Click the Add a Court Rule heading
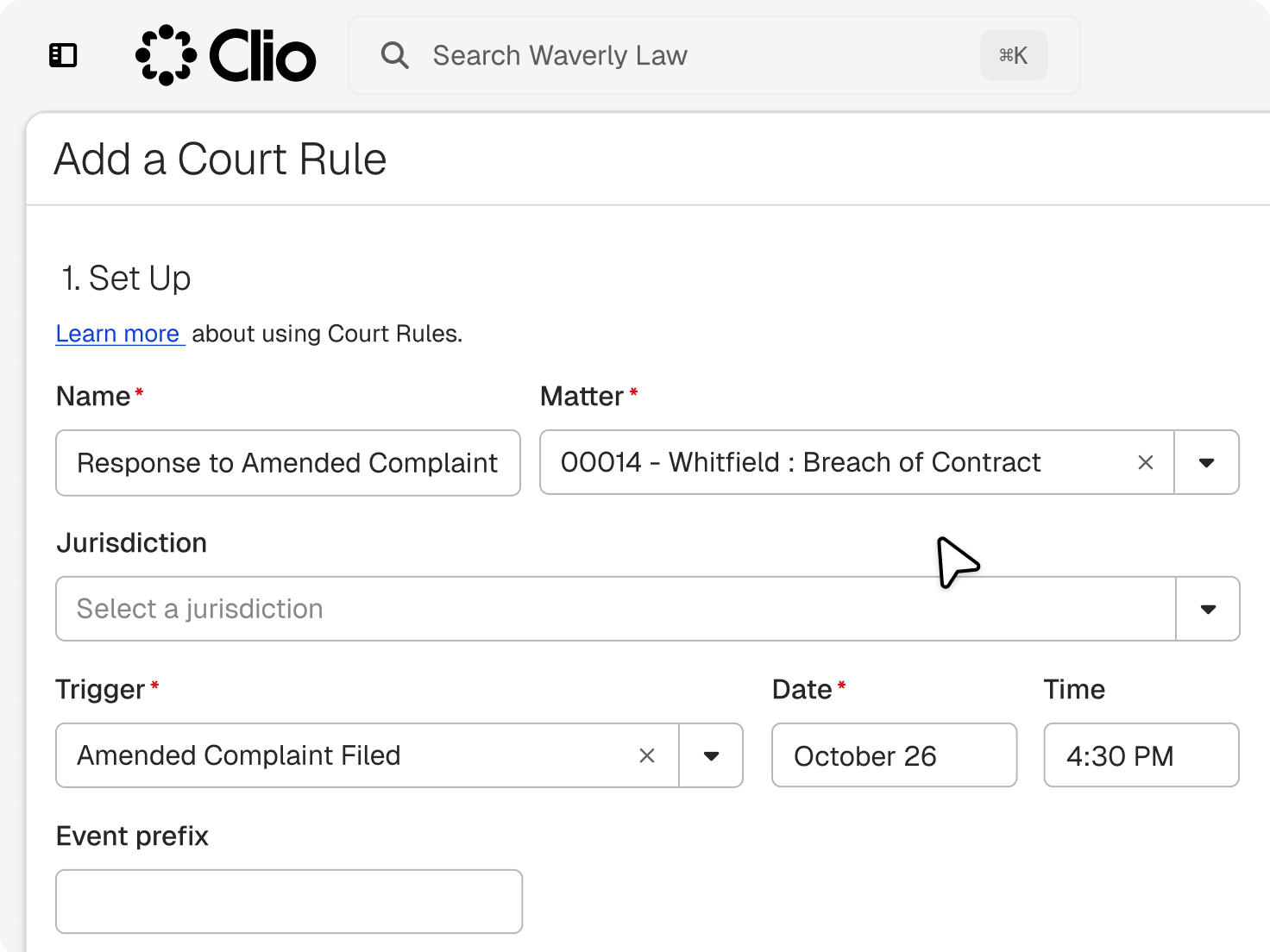This screenshot has height=952, width=1270. coord(221,160)
